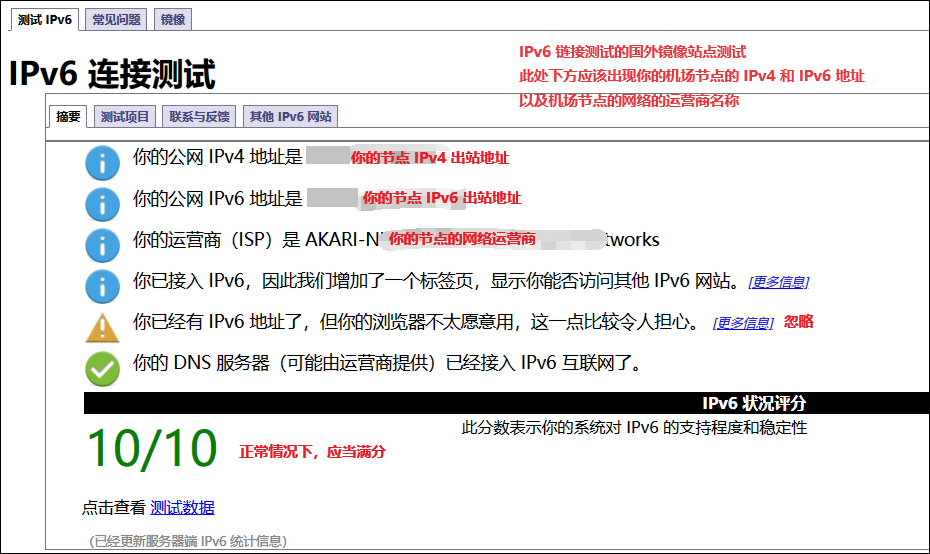Image resolution: width=930 pixels, height=554 pixels.
Task: Click green checkmark icon beside DNS server row
Action: 103,369
